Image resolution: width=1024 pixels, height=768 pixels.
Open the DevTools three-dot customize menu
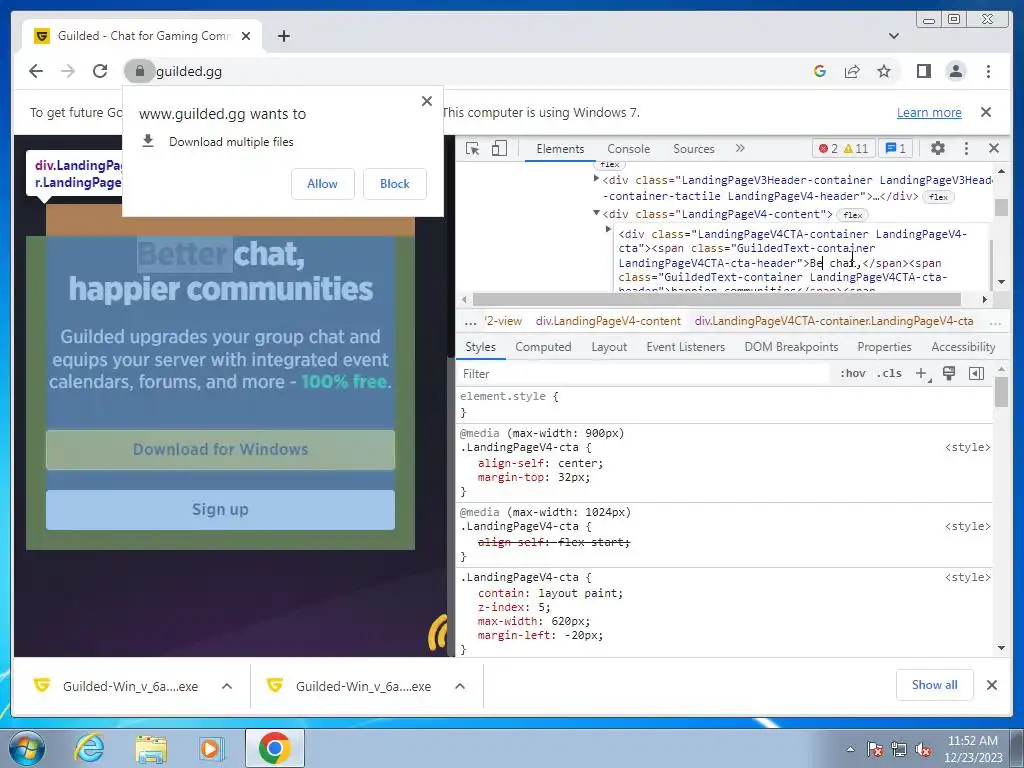click(967, 148)
